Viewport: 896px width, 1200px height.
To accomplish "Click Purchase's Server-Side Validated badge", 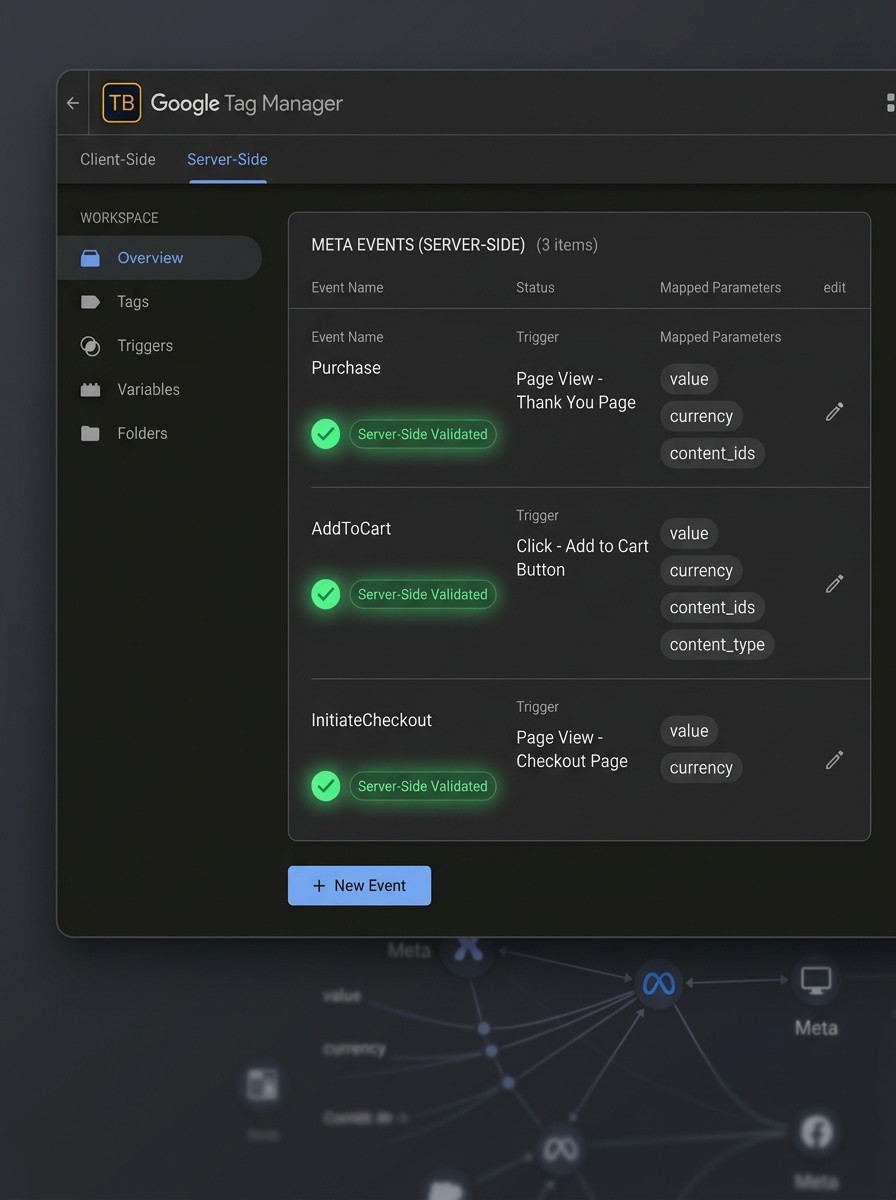I will coord(423,434).
